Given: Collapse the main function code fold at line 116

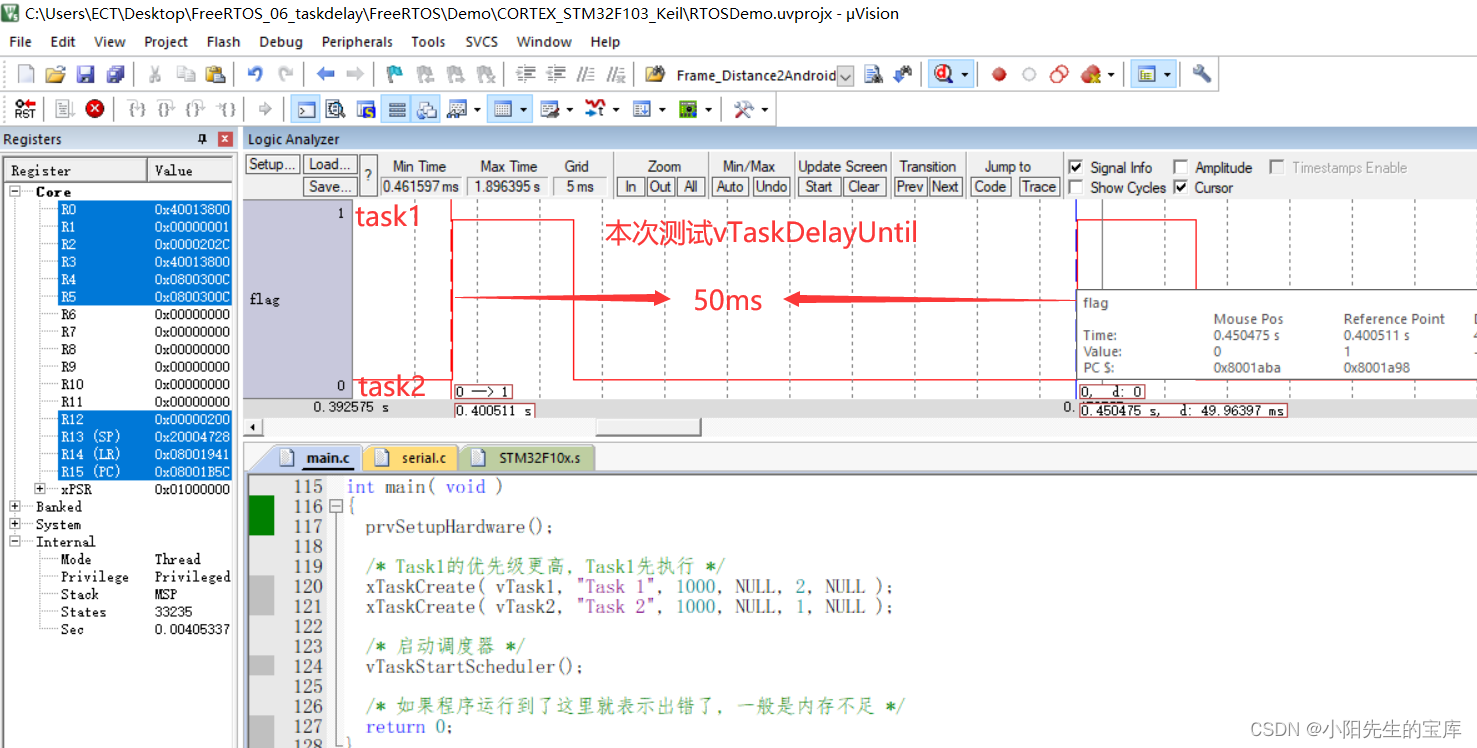Looking at the screenshot, I should click(x=336, y=507).
